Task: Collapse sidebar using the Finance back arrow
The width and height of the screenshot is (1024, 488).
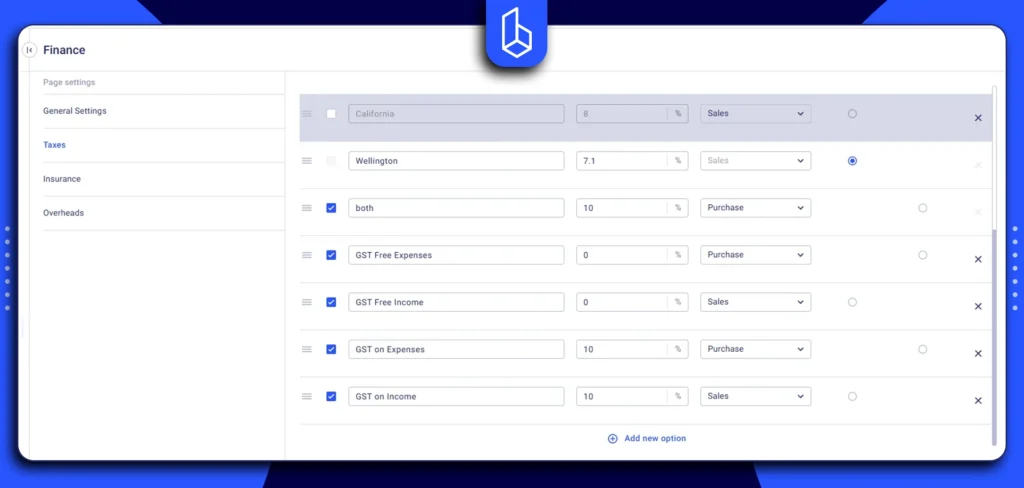Action: pyautogui.click(x=30, y=50)
